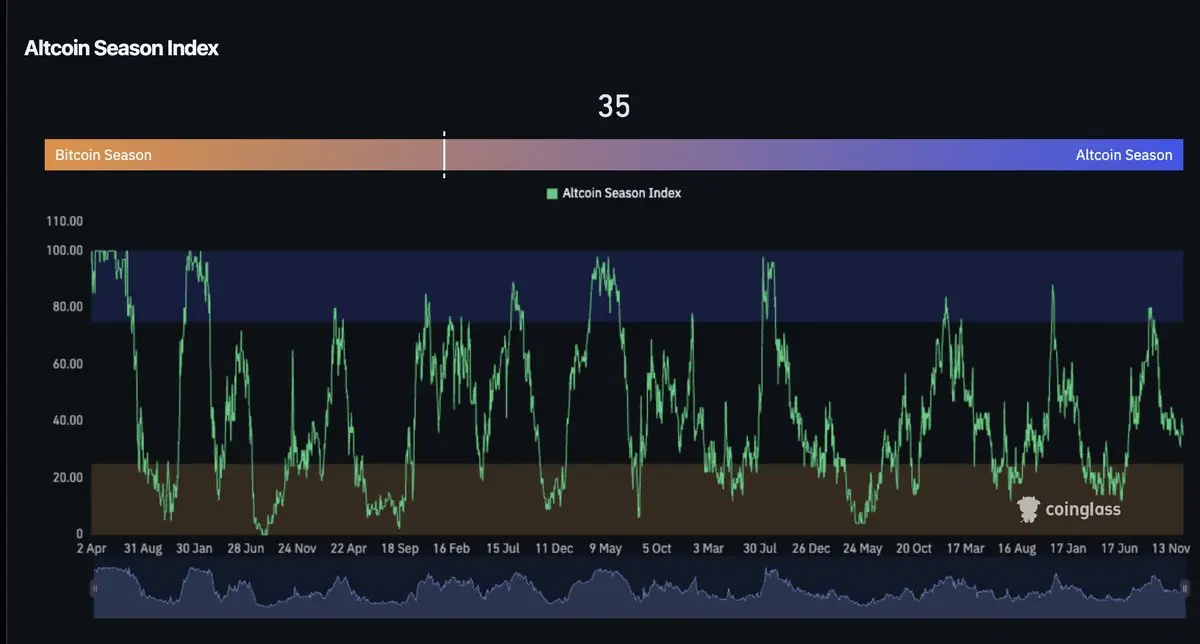Screen dimensions: 1200x644
Task: Click the '16 Aug' x-axis date
Action: [x=1017, y=549]
